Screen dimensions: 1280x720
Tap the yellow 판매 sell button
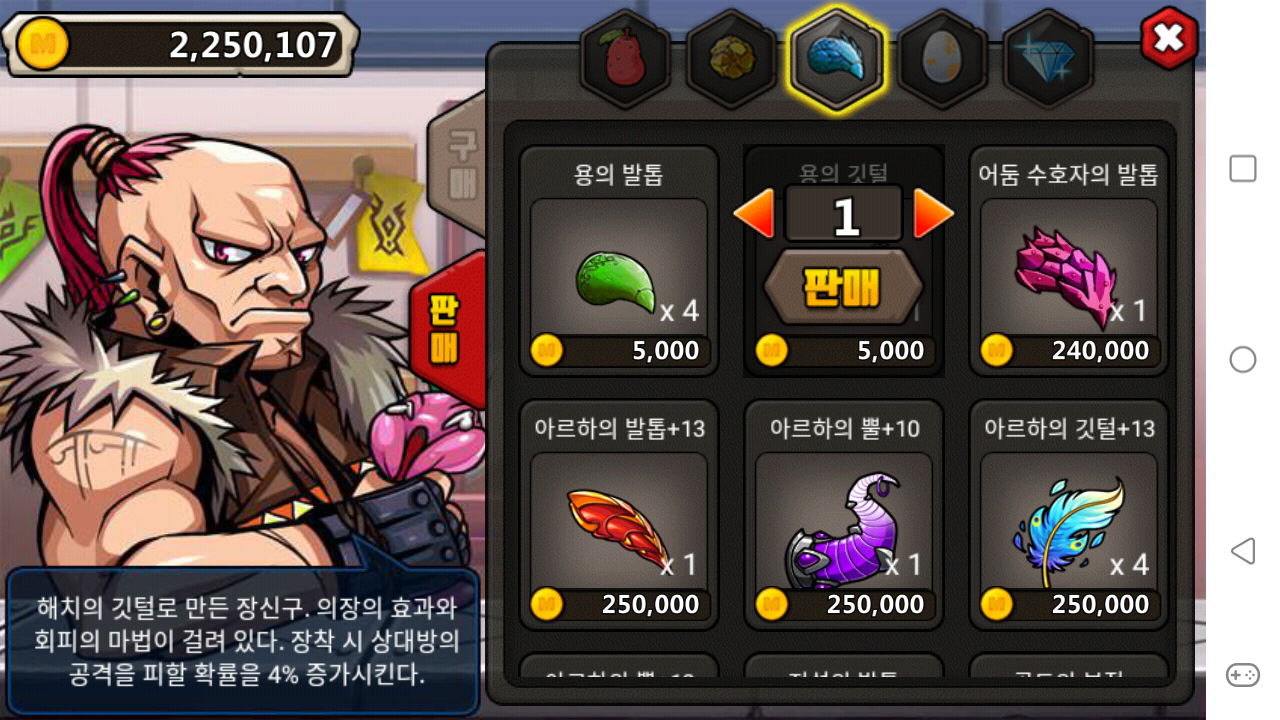843,287
